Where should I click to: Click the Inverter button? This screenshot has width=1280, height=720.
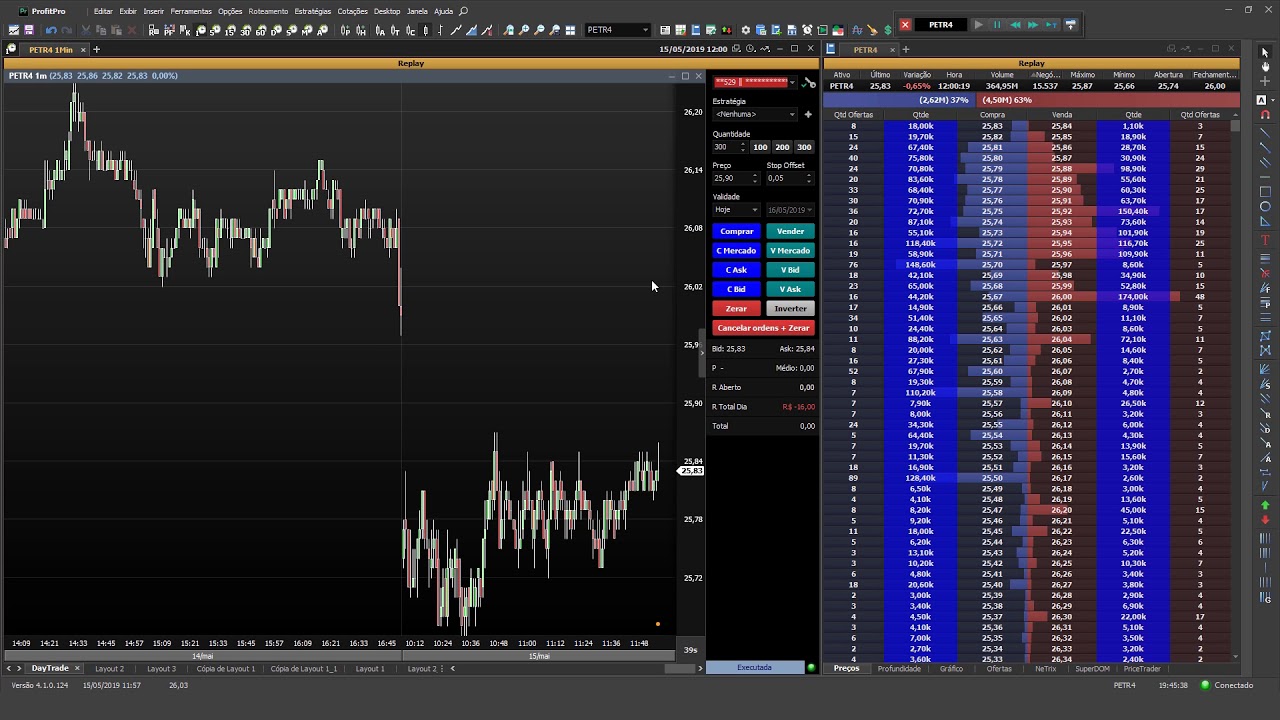click(790, 308)
